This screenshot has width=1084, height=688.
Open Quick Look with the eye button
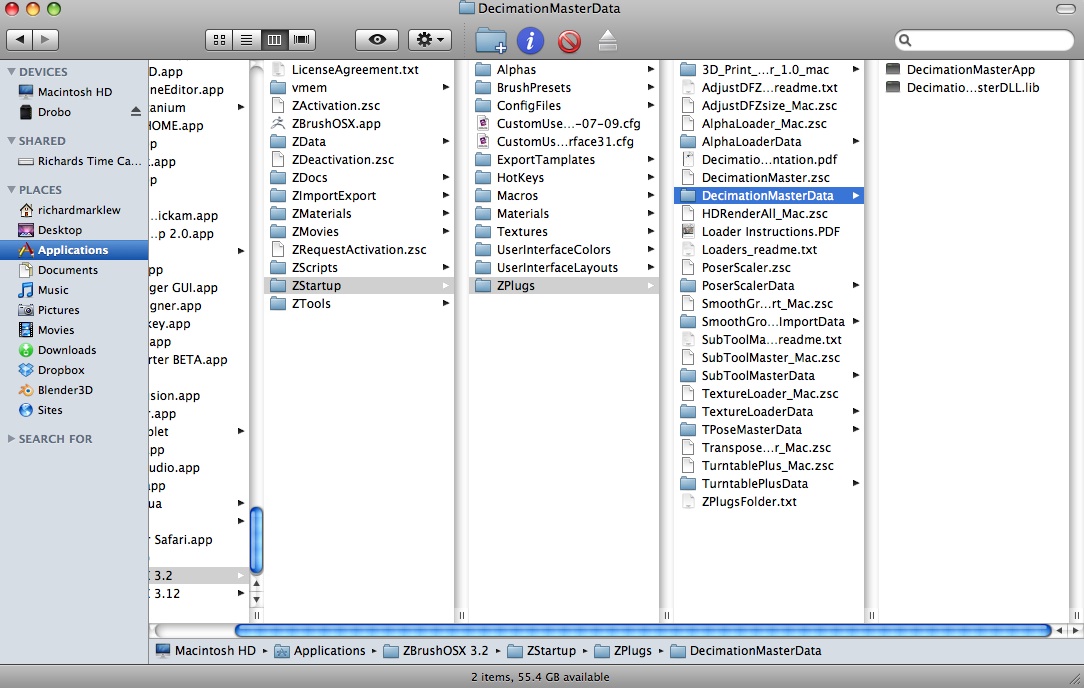[377, 40]
